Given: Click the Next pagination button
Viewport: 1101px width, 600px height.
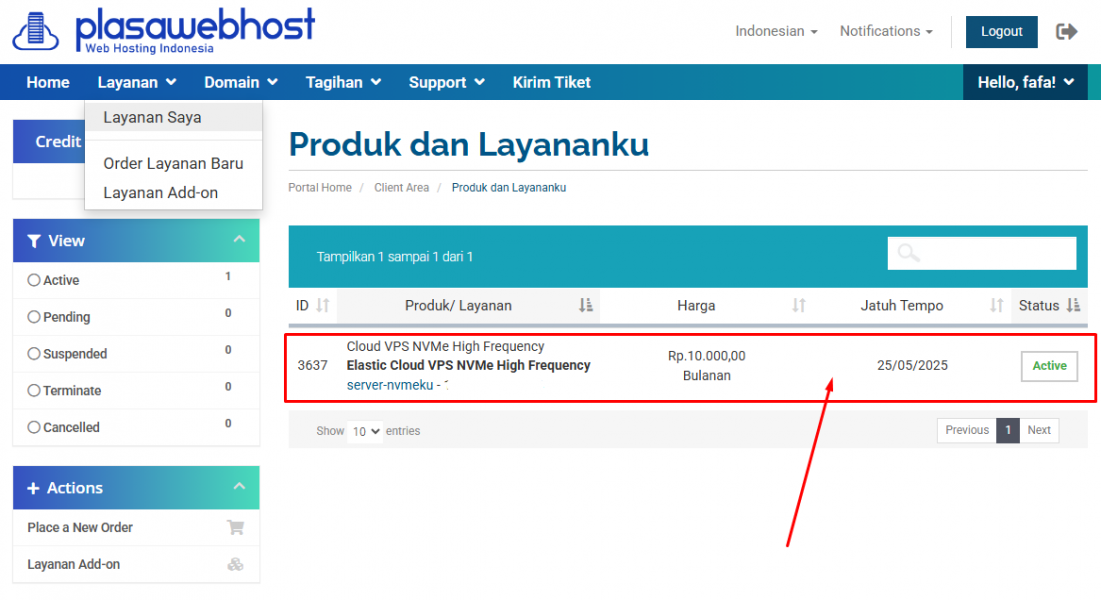Looking at the screenshot, I should point(1039,430).
